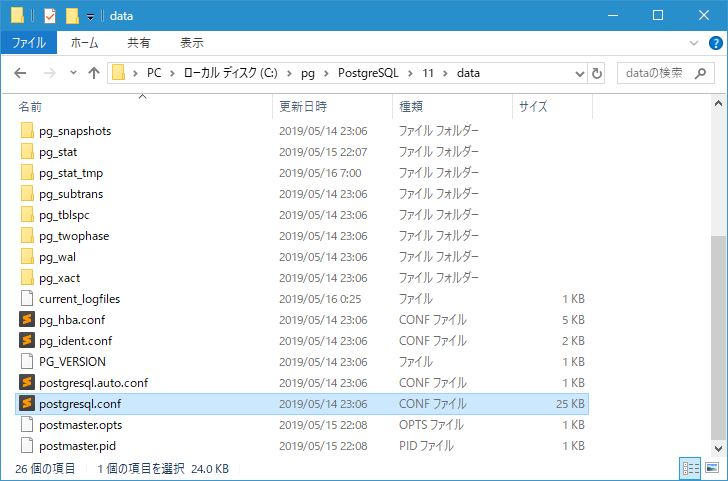
Task: Click the OPTS ファイル type cell
Action: click(x=431, y=425)
